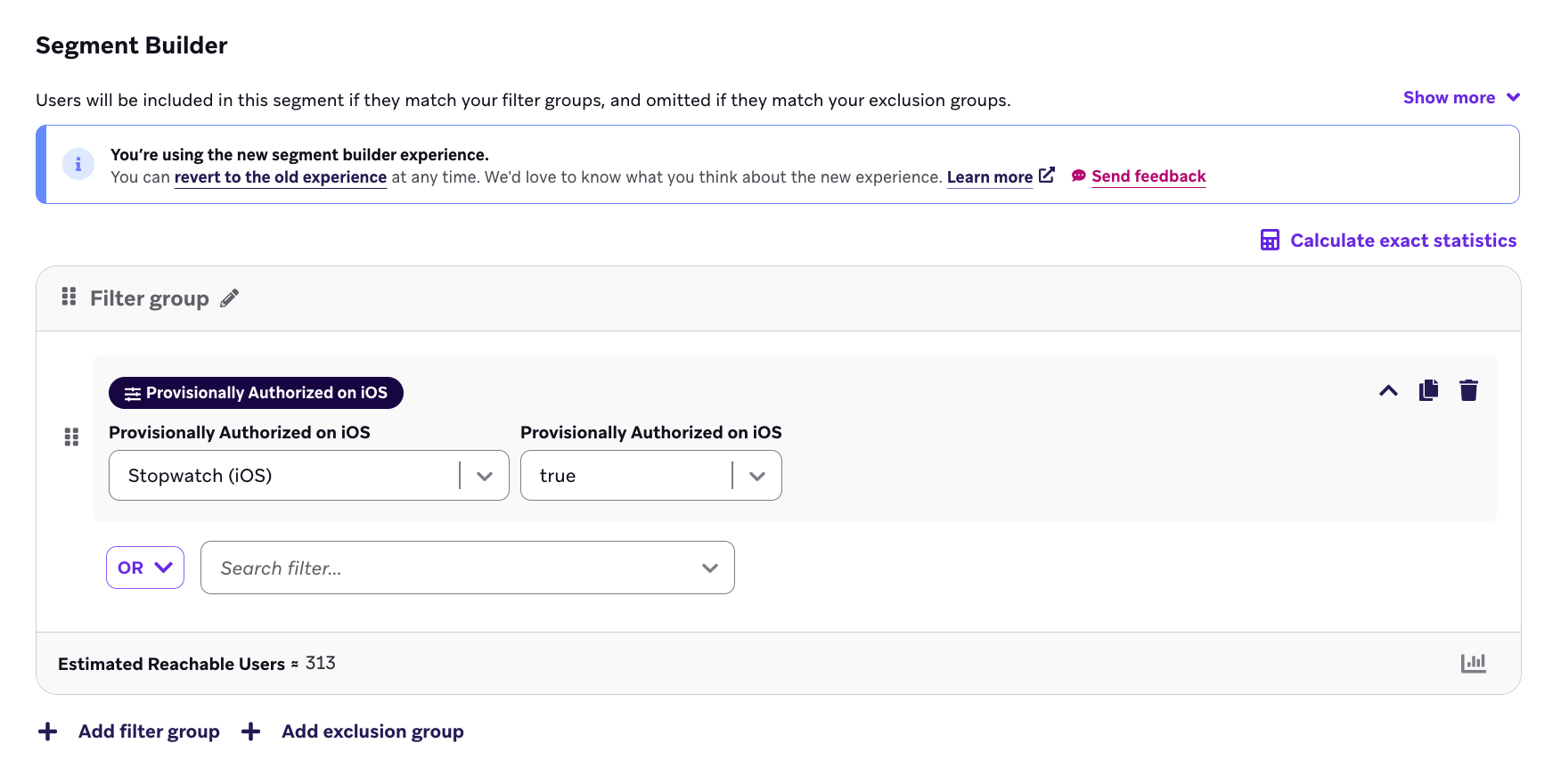Collapse the filter with the up chevron
The height and width of the screenshot is (784, 1561).
click(x=1388, y=390)
